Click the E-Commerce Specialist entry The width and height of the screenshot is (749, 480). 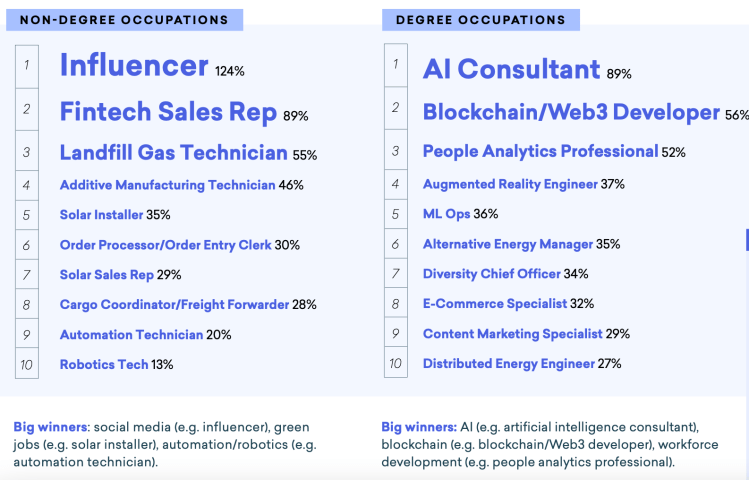tap(494, 303)
